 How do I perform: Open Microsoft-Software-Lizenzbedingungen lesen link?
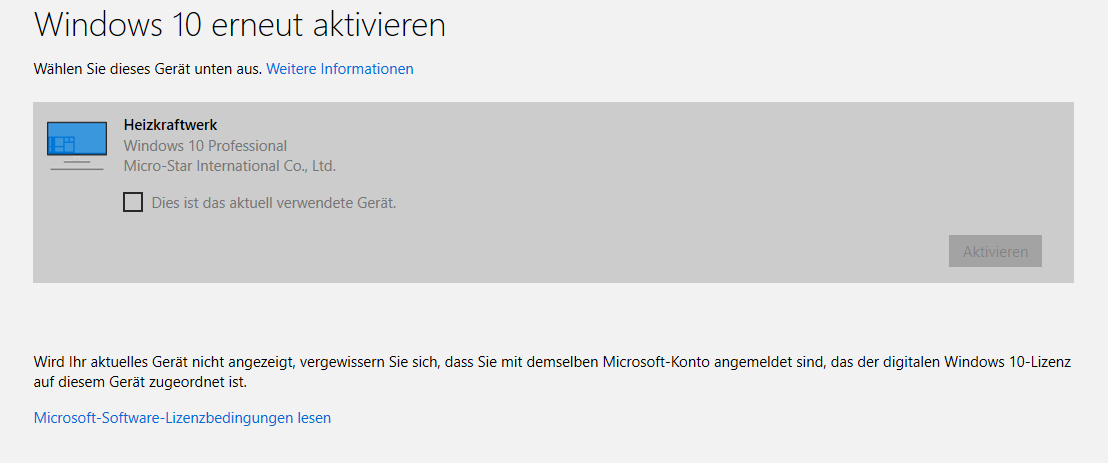pyautogui.click(x=182, y=418)
